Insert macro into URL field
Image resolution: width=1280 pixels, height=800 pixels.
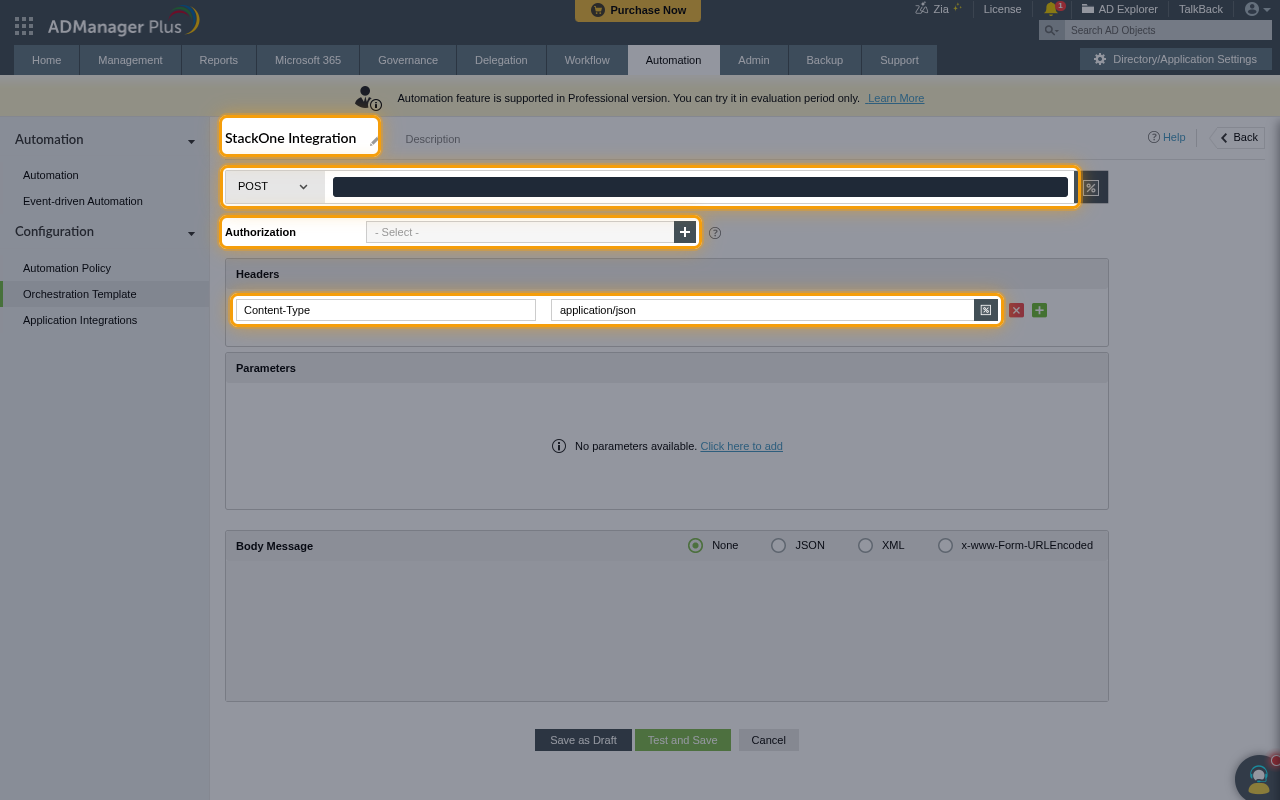coord(1091,187)
